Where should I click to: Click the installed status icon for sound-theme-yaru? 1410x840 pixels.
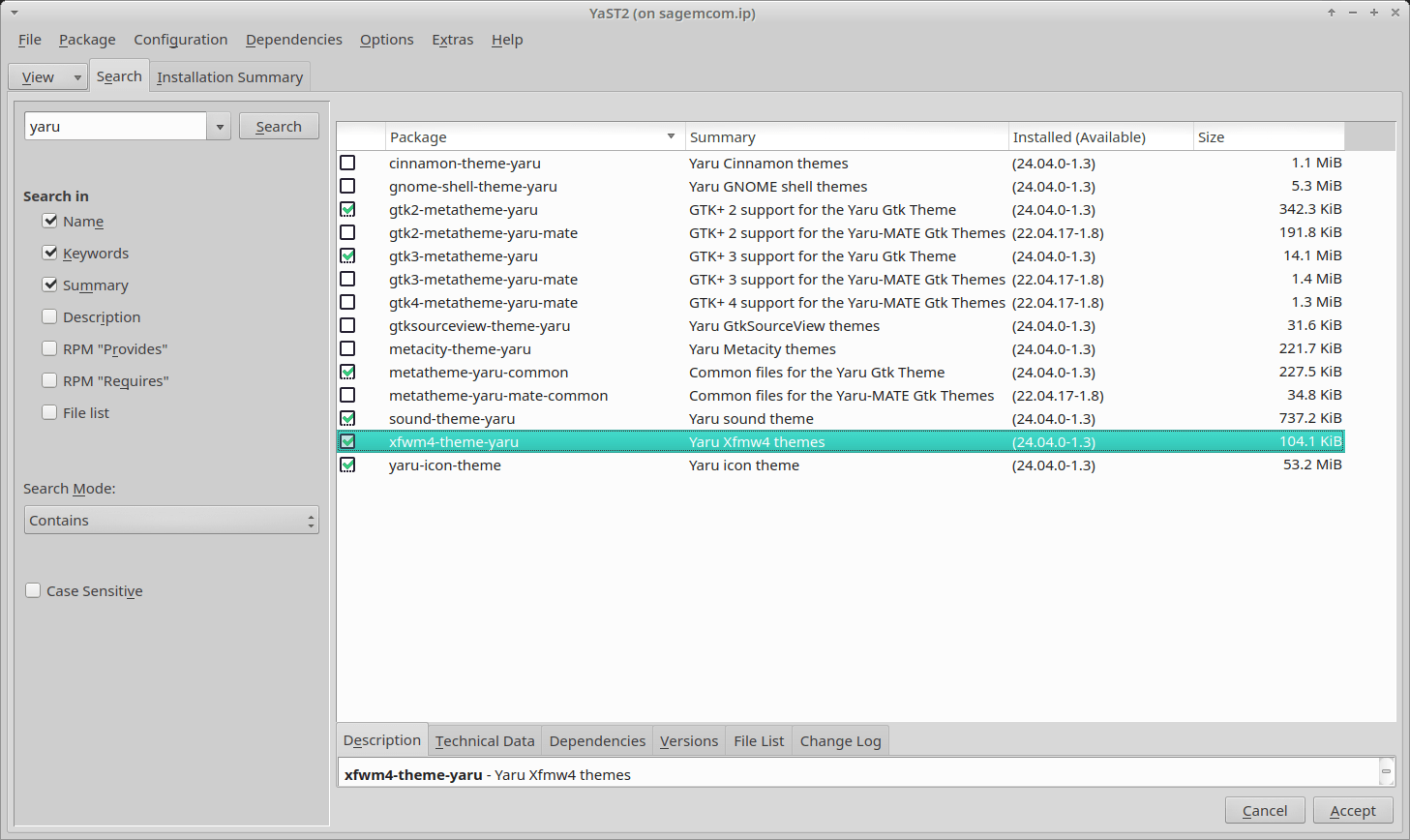[347, 419]
